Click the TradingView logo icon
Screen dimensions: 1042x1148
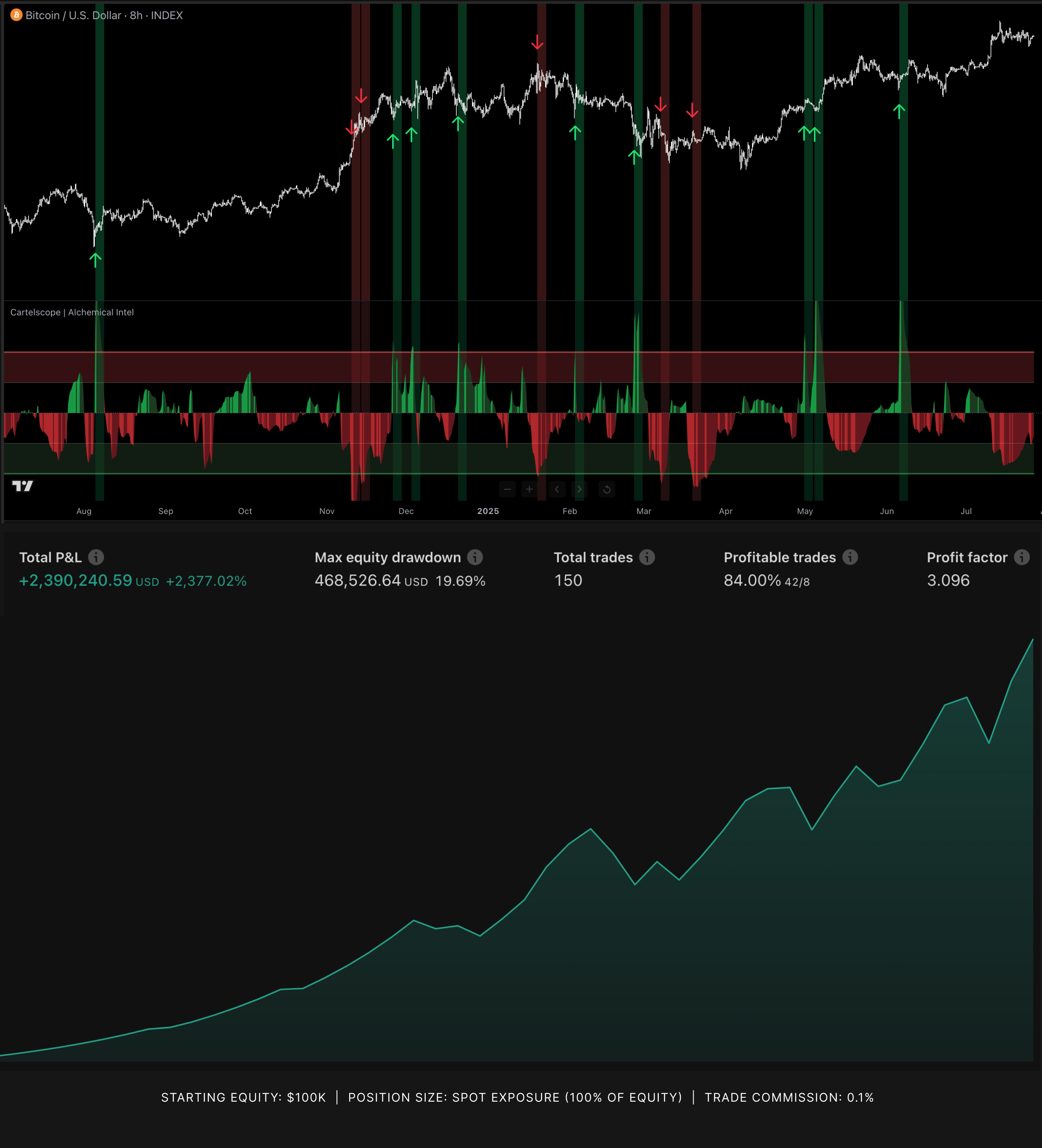coord(23,486)
